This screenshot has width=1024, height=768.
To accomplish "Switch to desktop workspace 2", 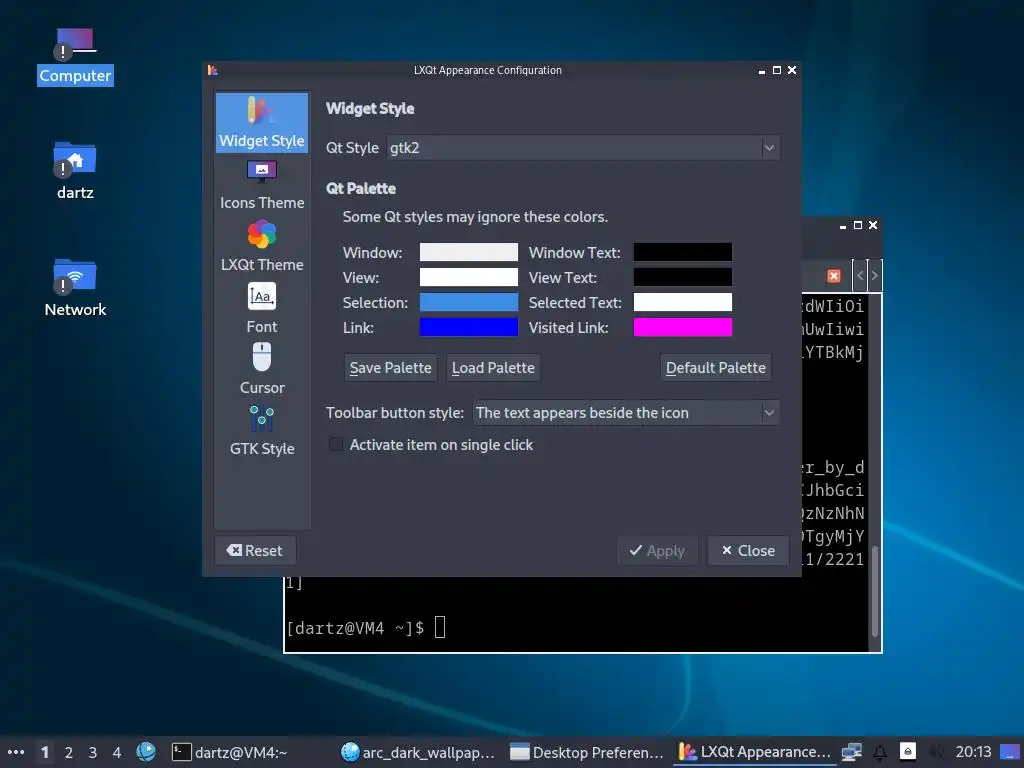I will (x=69, y=752).
